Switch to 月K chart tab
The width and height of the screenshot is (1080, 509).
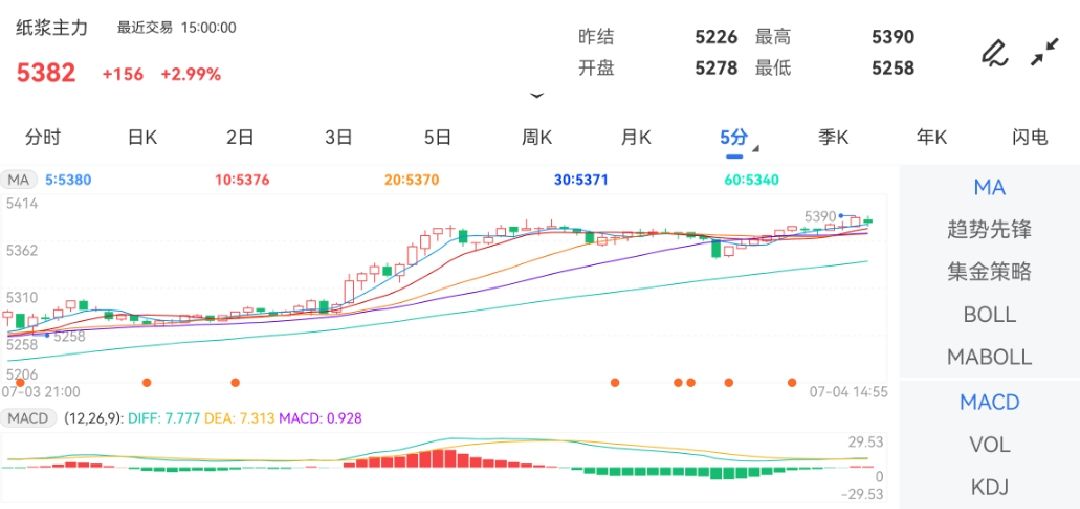pyautogui.click(x=636, y=137)
